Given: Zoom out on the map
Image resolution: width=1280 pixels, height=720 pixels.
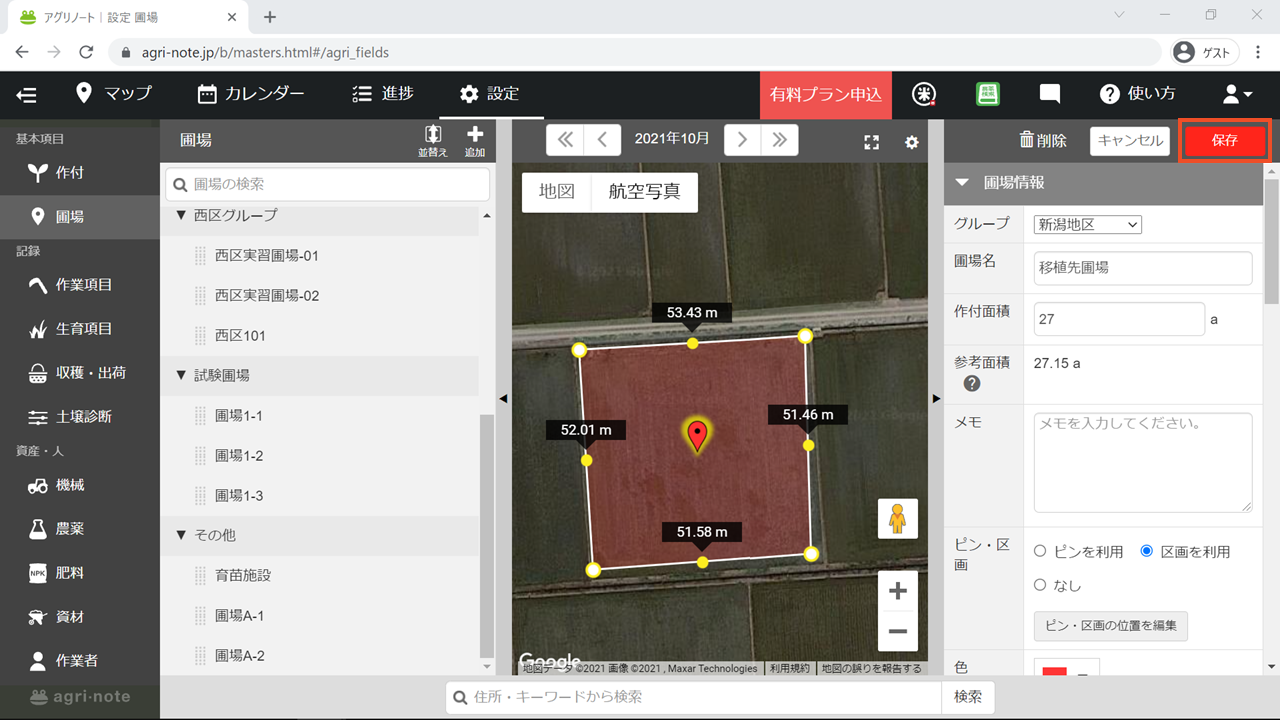Looking at the screenshot, I should pyautogui.click(x=897, y=631).
